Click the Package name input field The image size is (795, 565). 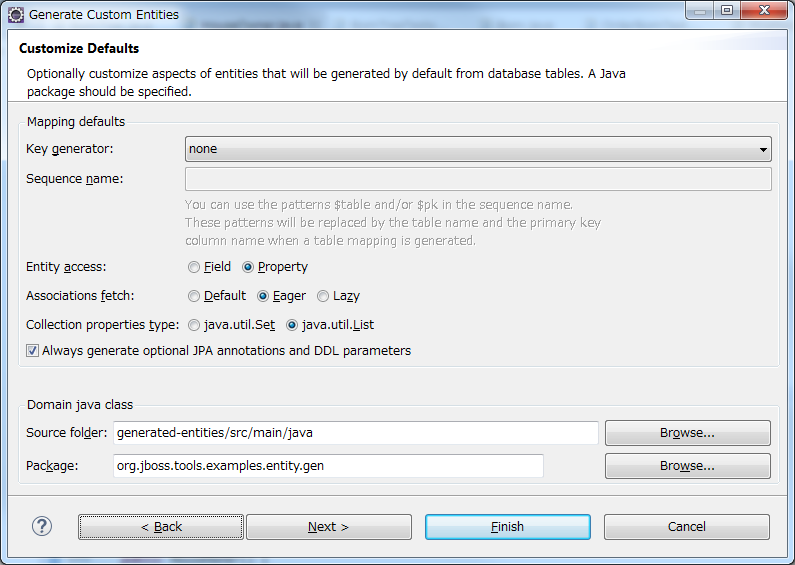328,466
